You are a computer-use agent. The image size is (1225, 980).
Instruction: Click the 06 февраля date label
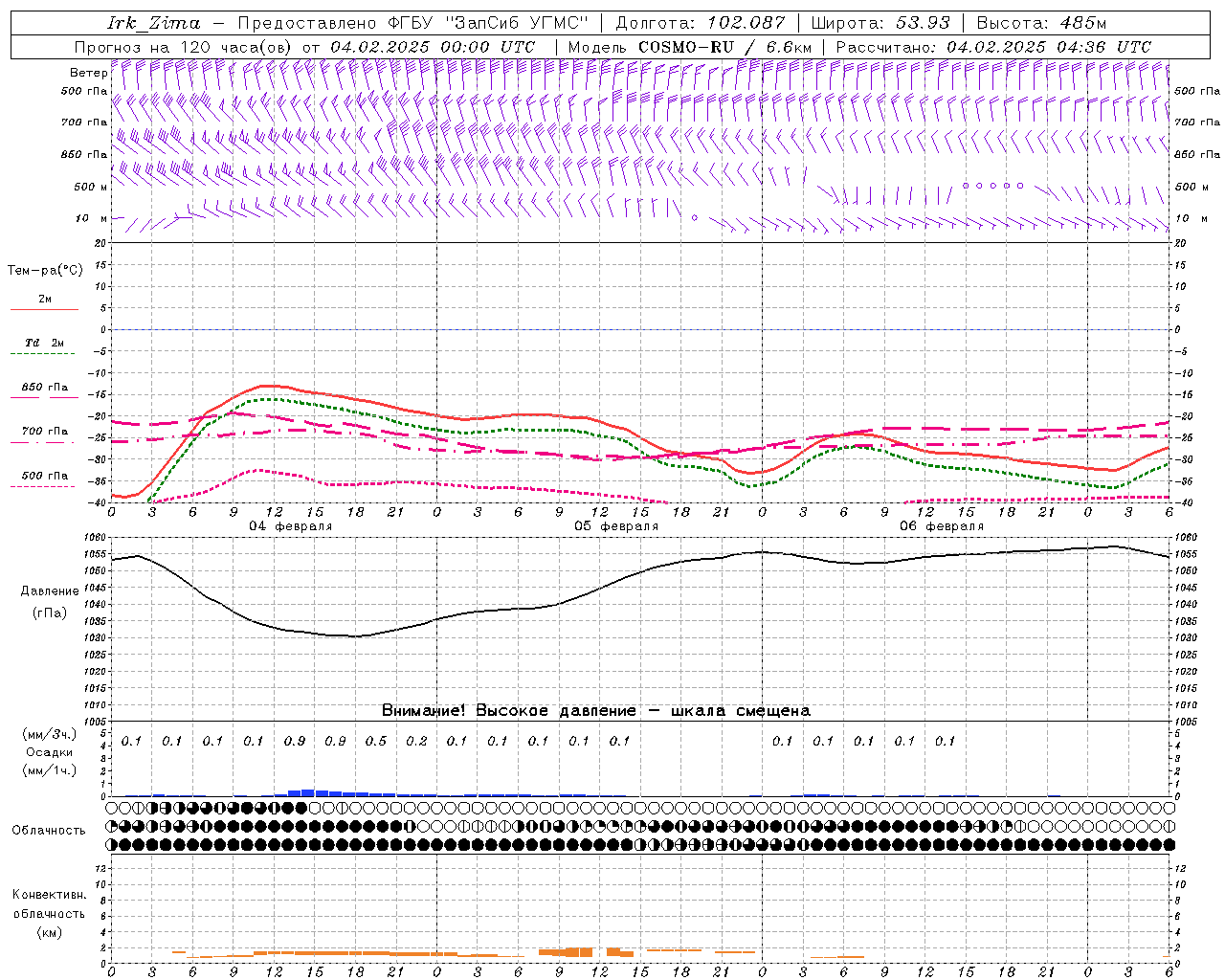(x=942, y=526)
